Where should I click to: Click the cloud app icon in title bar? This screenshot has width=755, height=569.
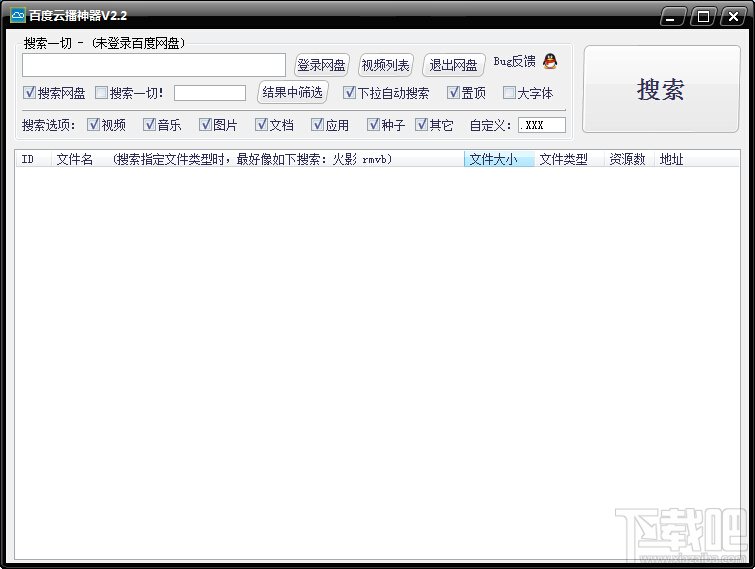pos(17,15)
